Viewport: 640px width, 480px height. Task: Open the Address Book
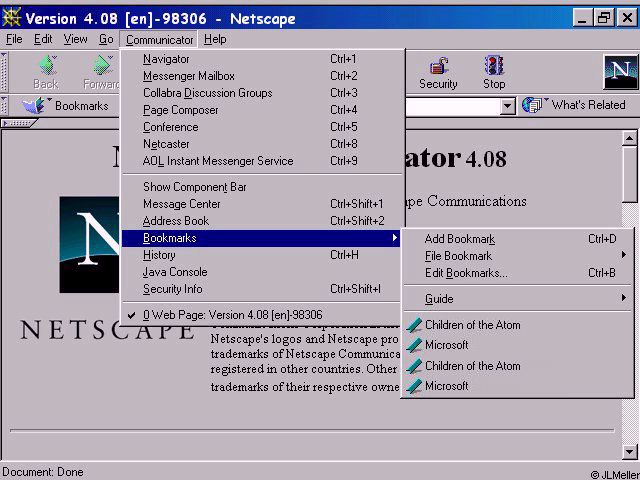(261, 221)
